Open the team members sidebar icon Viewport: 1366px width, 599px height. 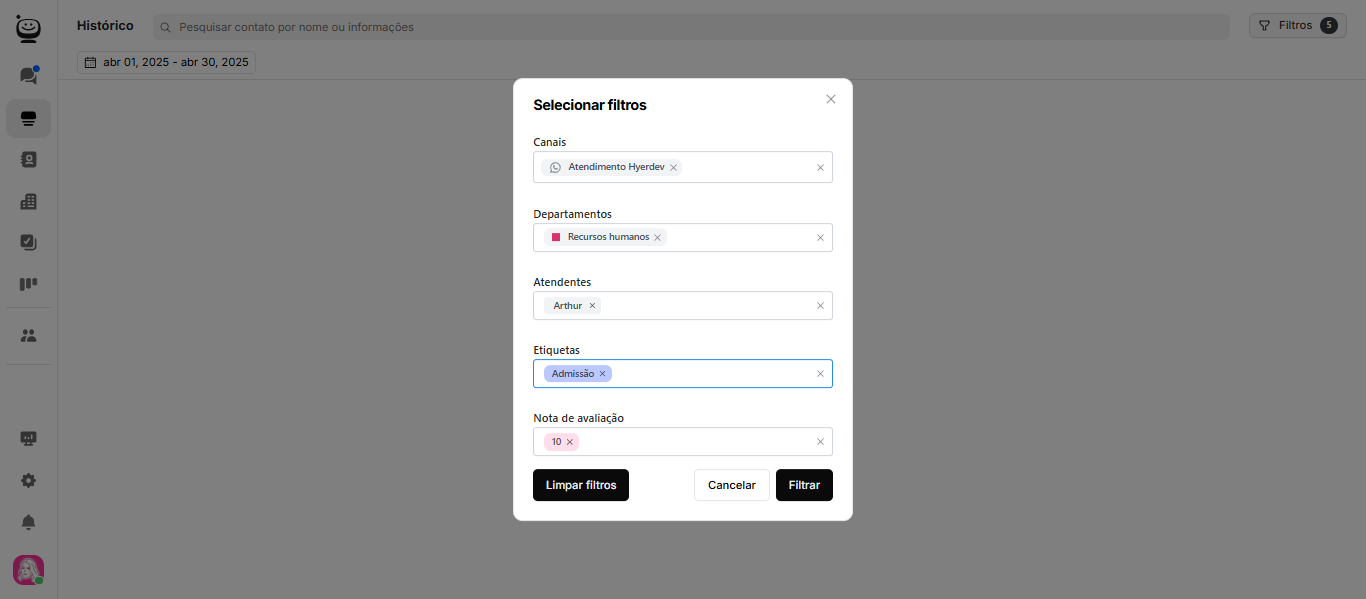point(28,336)
